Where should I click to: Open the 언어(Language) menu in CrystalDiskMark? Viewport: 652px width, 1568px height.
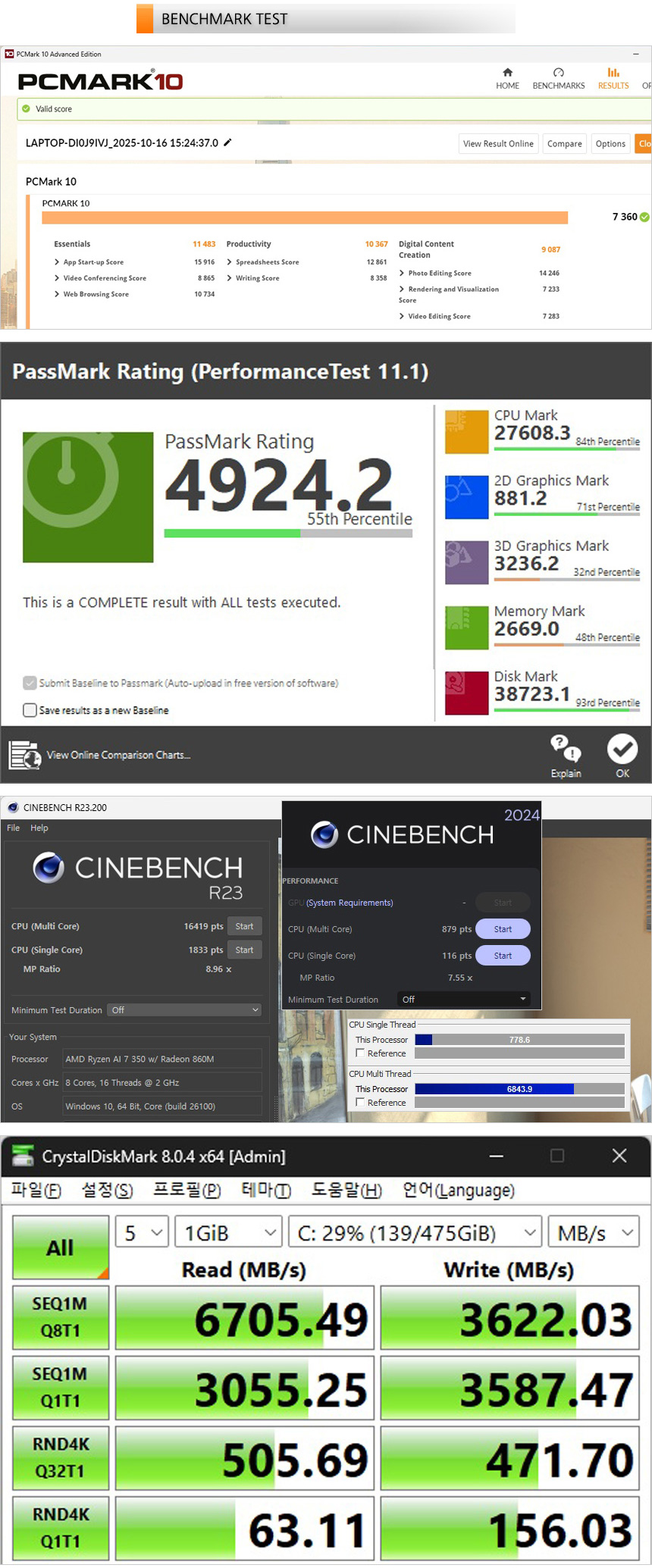pos(458,1191)
